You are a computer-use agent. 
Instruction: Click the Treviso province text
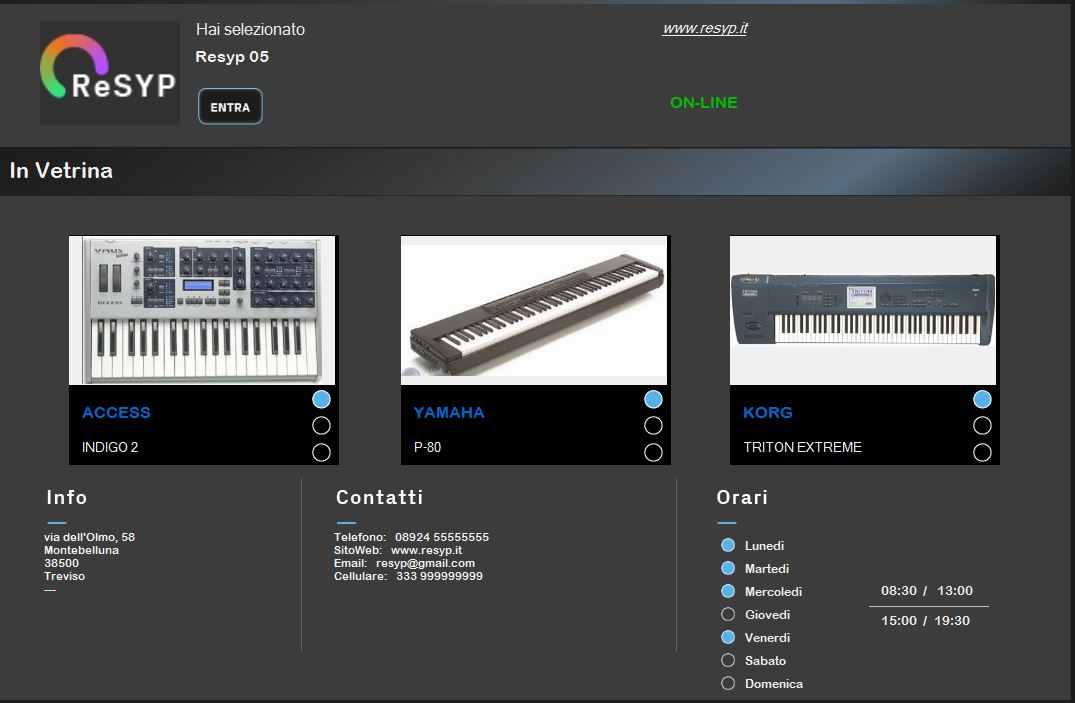pyautogui.click(x=64, y=576)
